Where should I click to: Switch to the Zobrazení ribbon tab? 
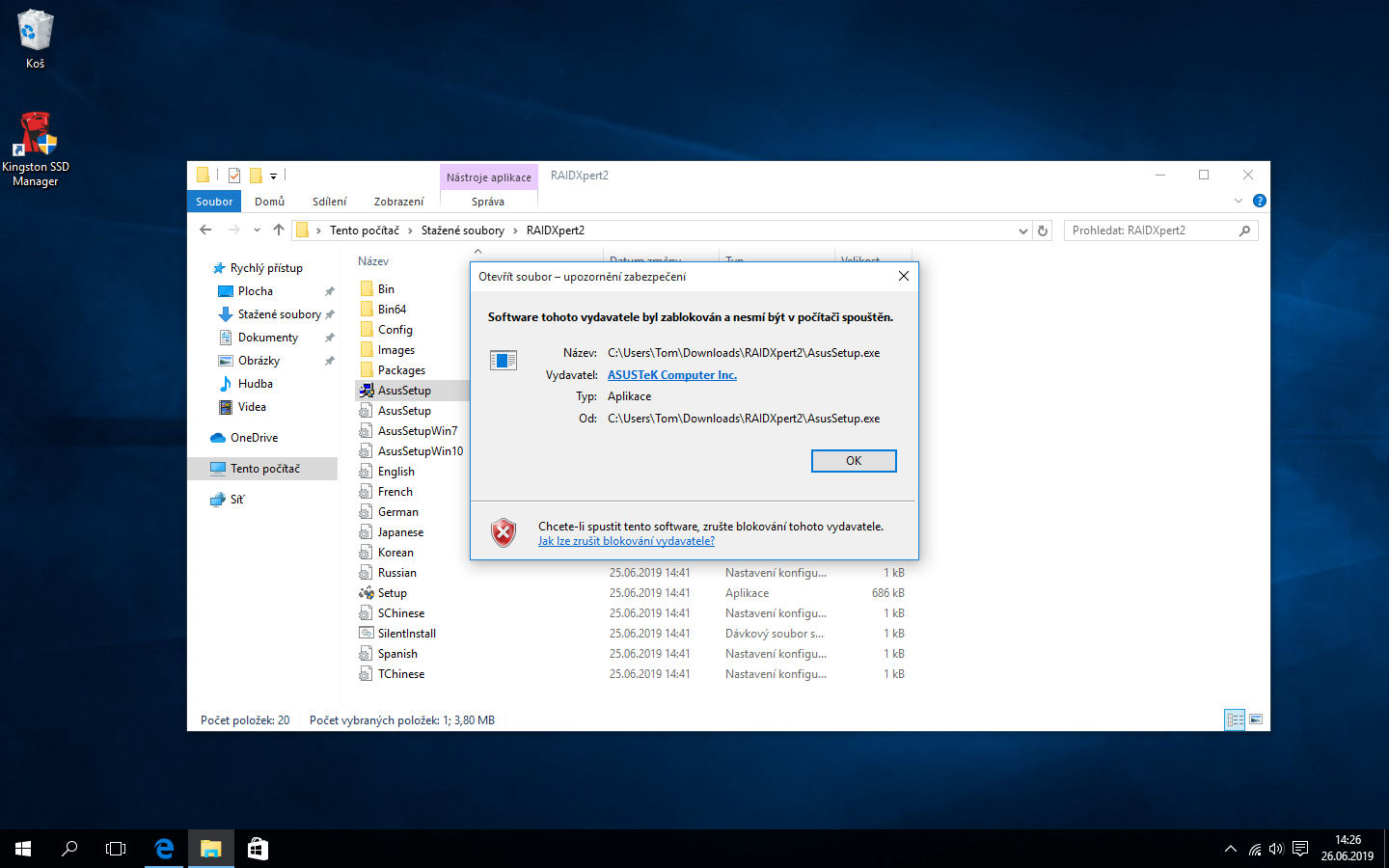(398, 202)
